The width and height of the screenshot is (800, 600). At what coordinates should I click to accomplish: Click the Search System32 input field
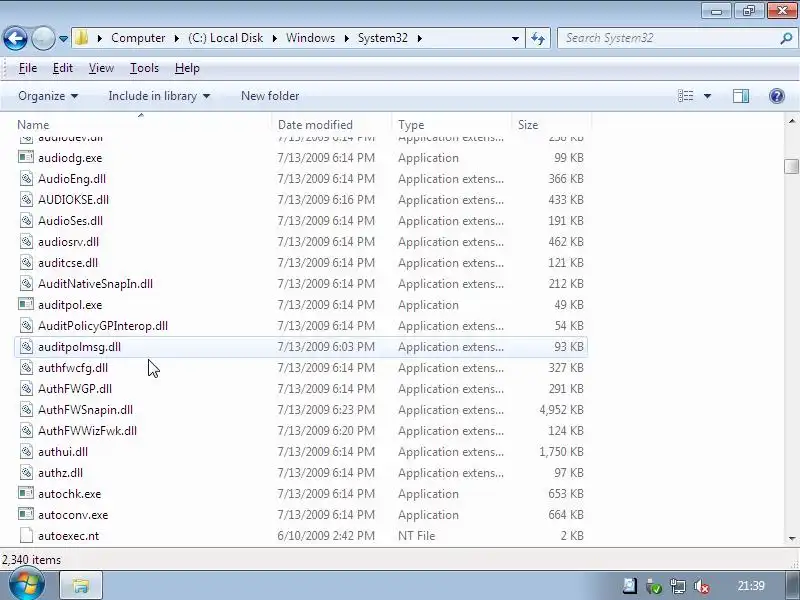point(668,38)
